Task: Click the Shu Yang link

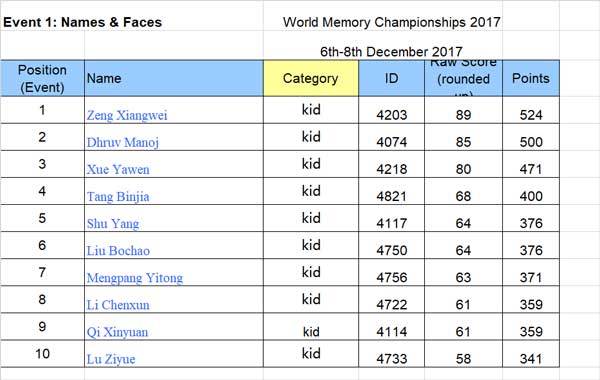Action: click(113, 223)
